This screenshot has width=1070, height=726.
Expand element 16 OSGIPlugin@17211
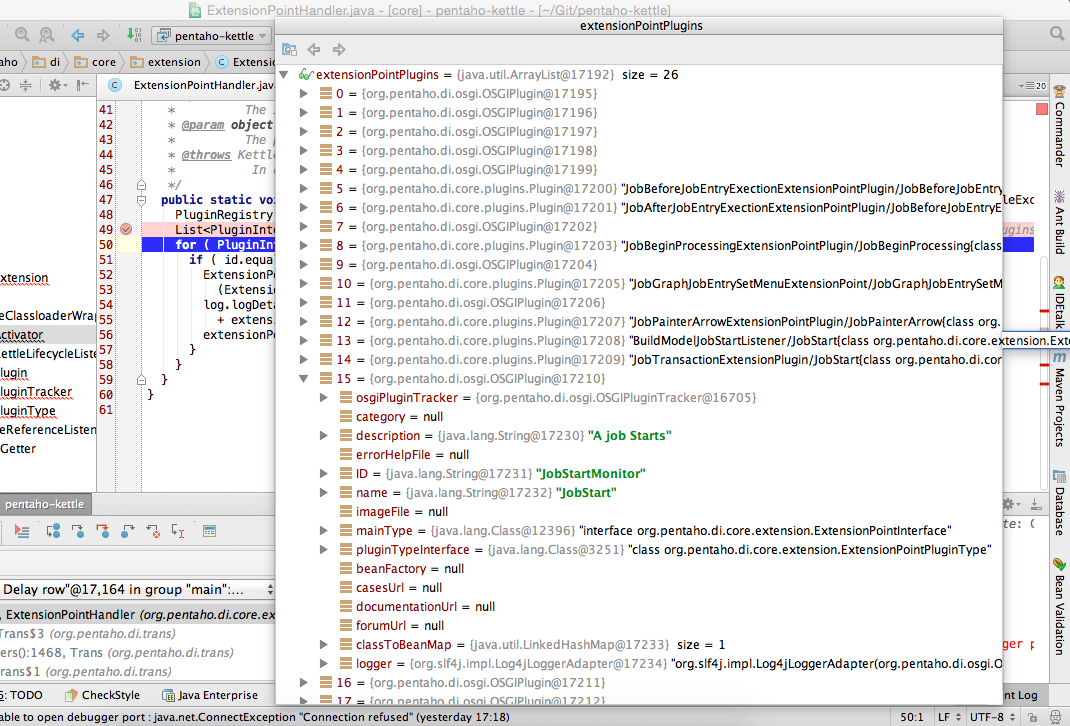tap(304, 682)
